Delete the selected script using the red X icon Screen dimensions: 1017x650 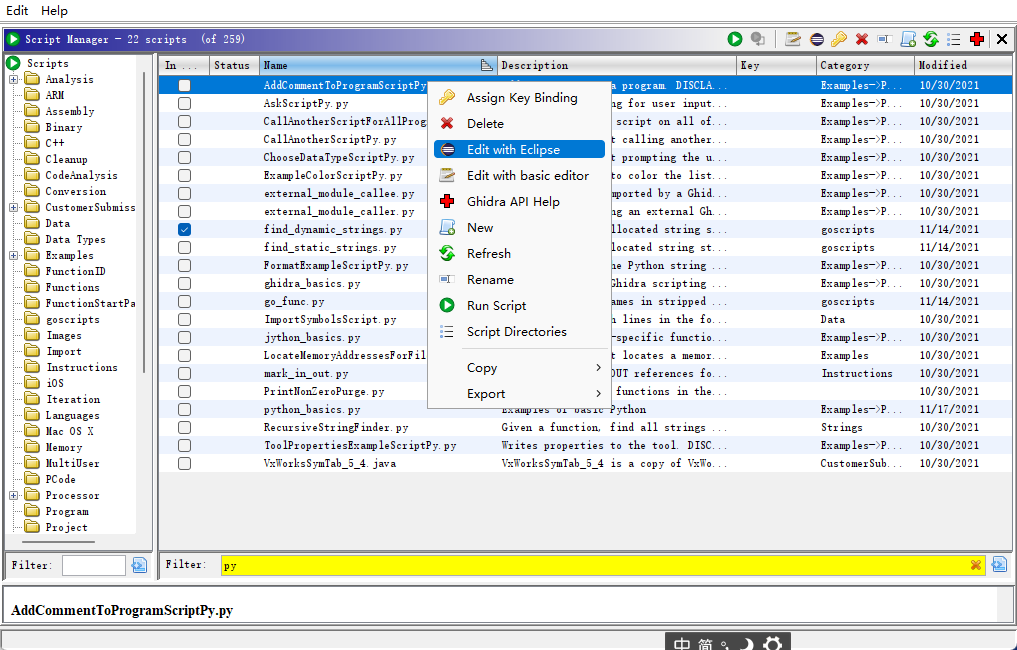click(863, 39)
